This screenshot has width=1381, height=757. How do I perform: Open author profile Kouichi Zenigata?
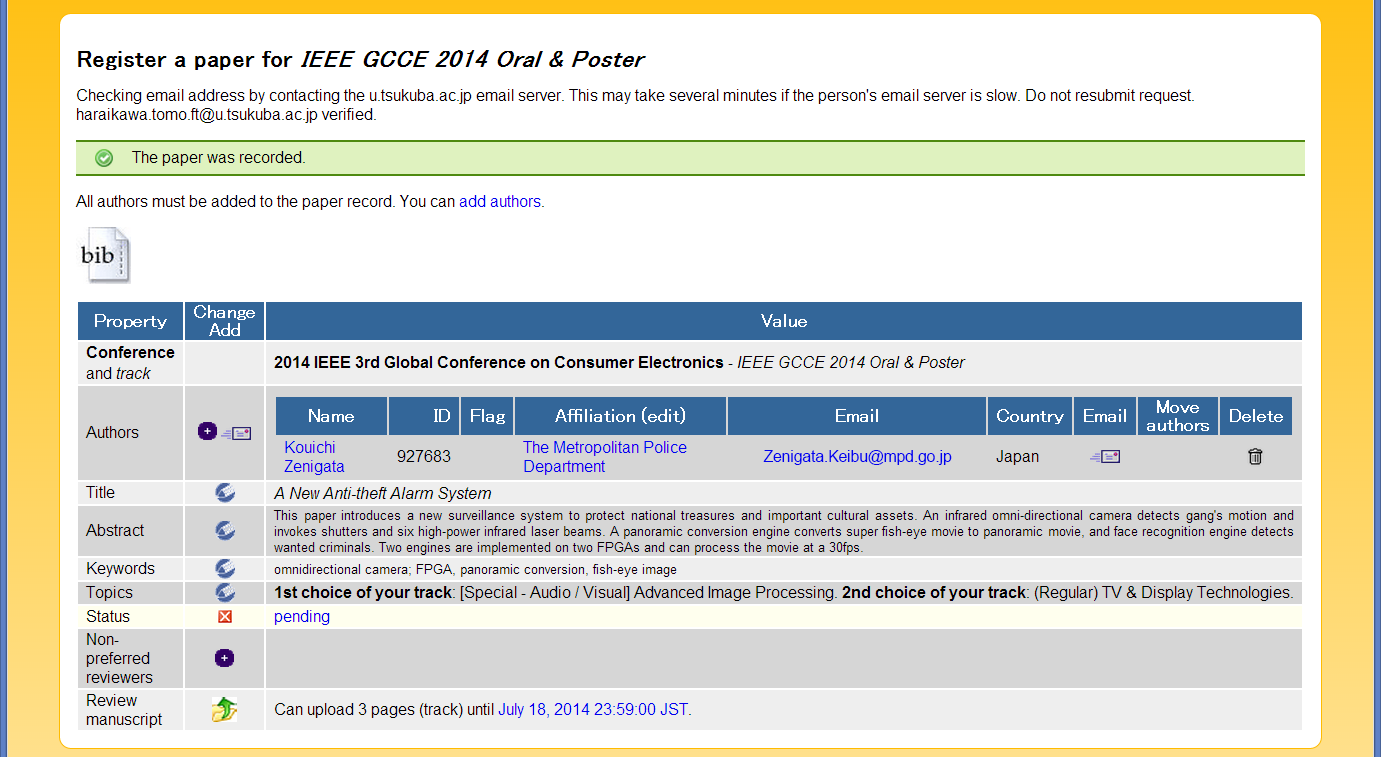(x=314, y=457)
